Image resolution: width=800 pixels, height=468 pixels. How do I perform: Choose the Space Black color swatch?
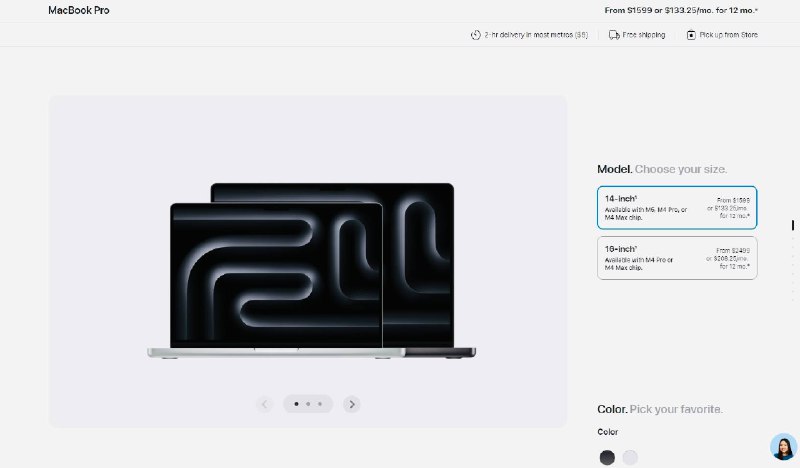click(607, 457)
